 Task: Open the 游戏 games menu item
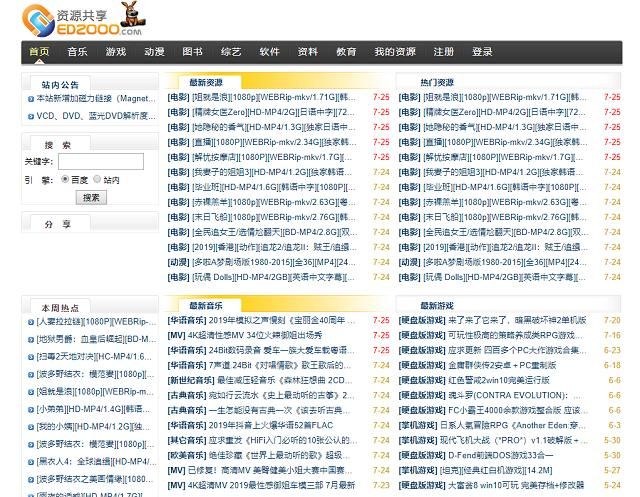point(116,52)
